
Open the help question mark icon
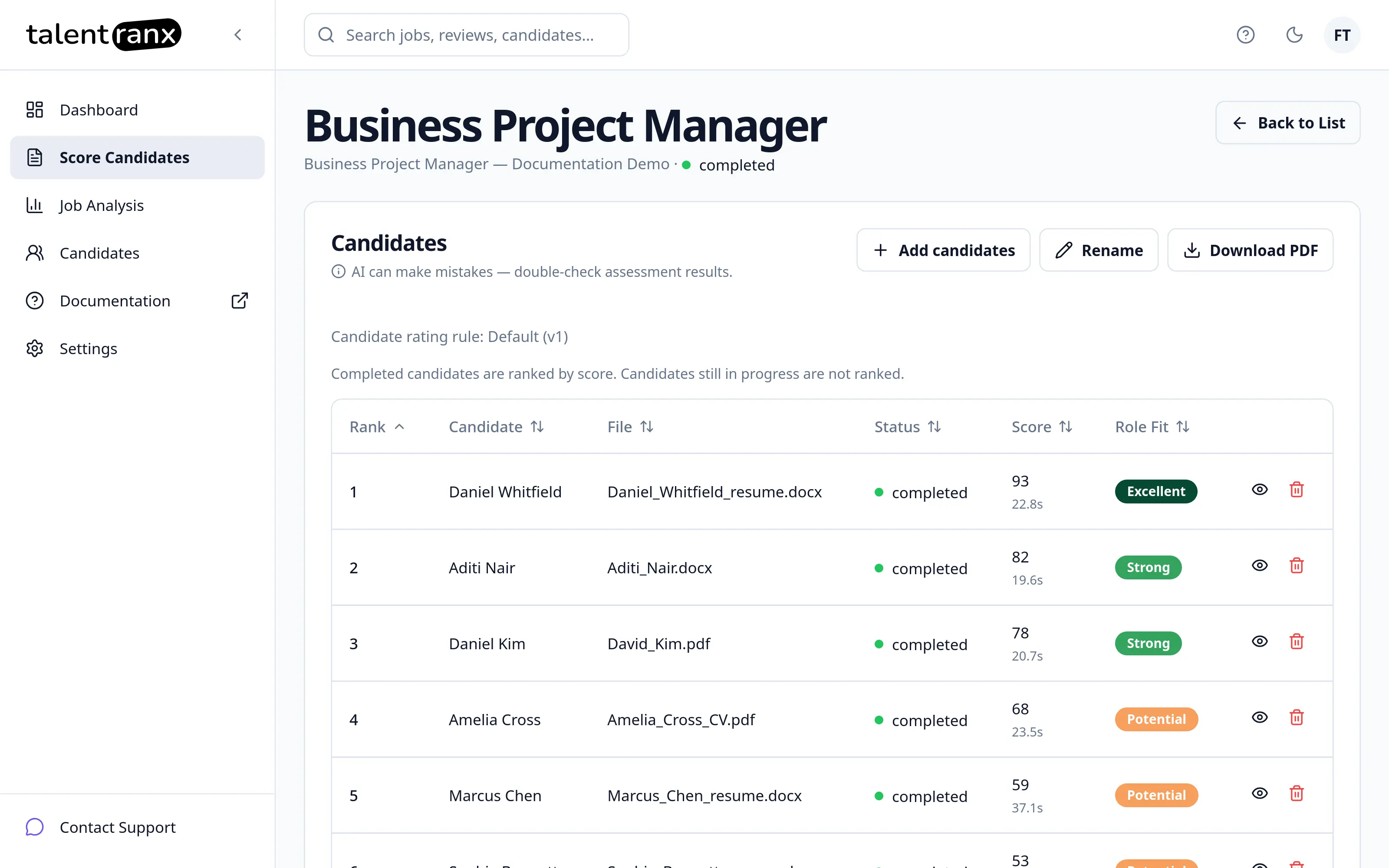(1245, 35)
